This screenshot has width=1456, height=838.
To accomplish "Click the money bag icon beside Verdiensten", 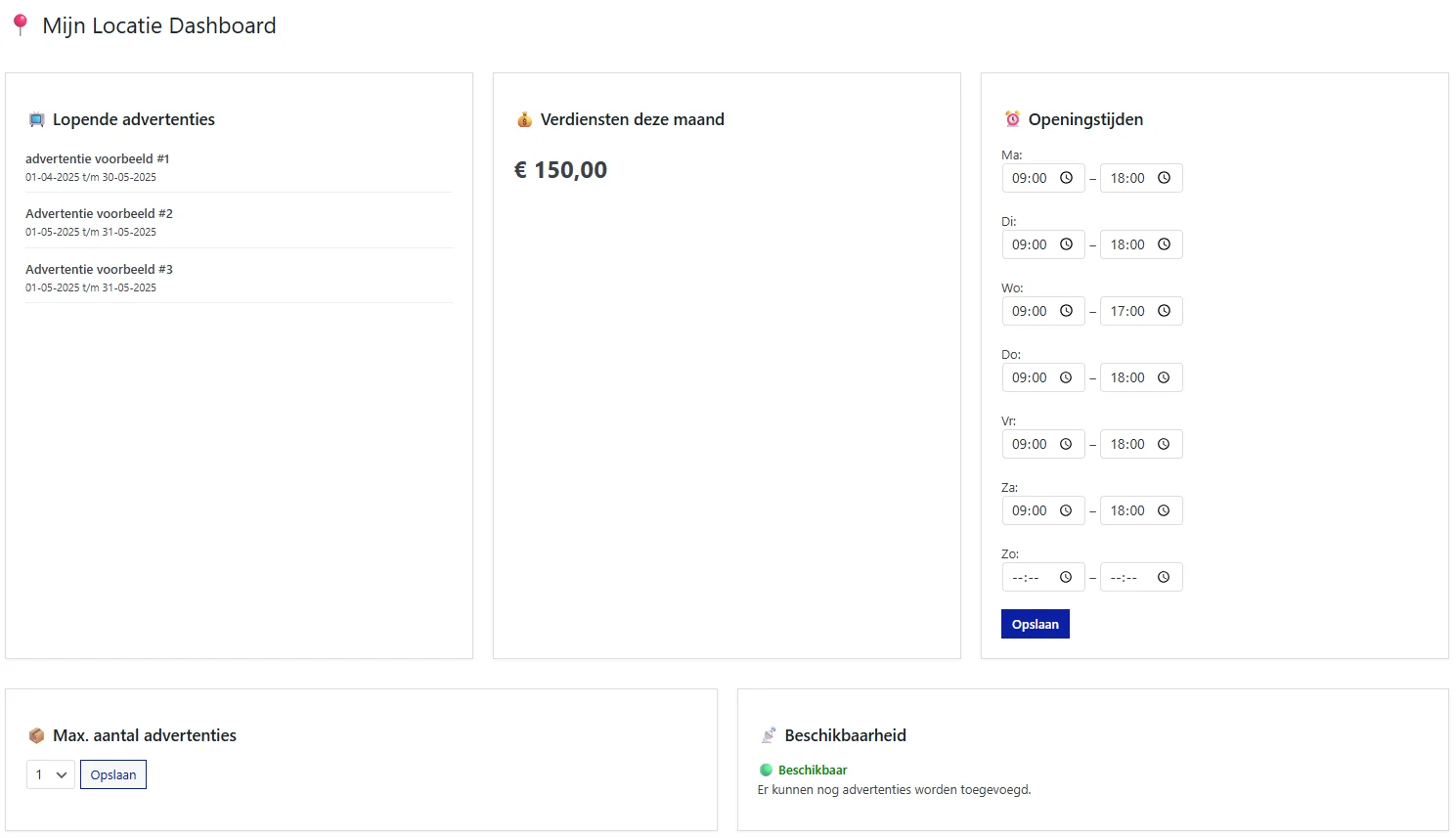I will [524, 119].
